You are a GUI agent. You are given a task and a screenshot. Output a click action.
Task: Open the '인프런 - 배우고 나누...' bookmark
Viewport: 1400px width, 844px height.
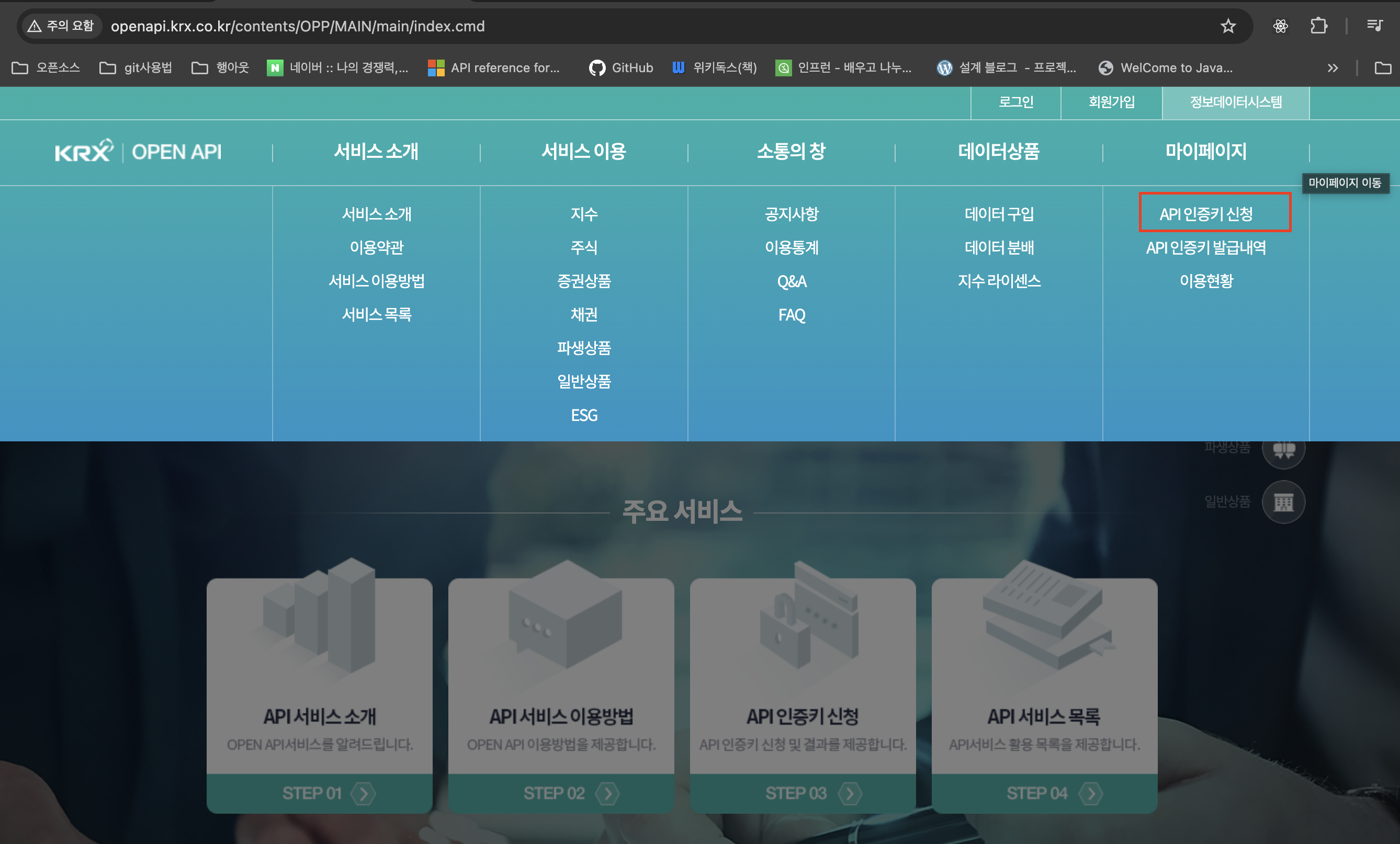(844, 67)
